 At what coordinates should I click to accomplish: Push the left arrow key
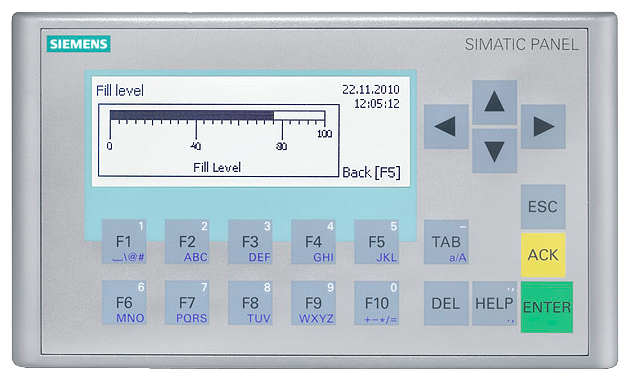[446, 127]
